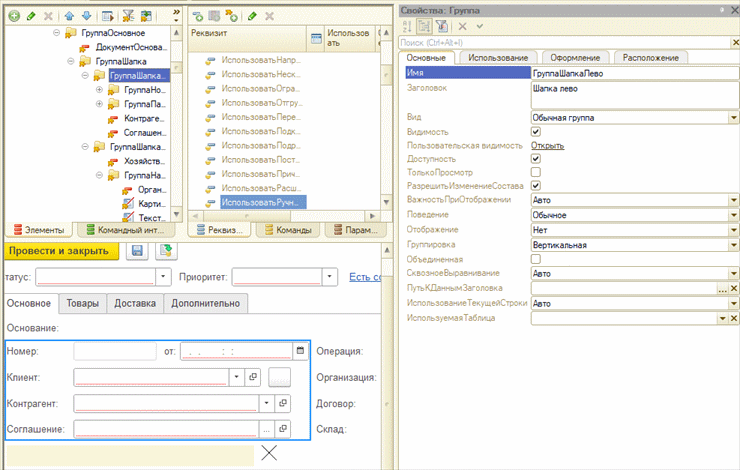740x470 pixels.
Task: Click ellipsis button in Соглашение field
Action: [x=267, y=428]
